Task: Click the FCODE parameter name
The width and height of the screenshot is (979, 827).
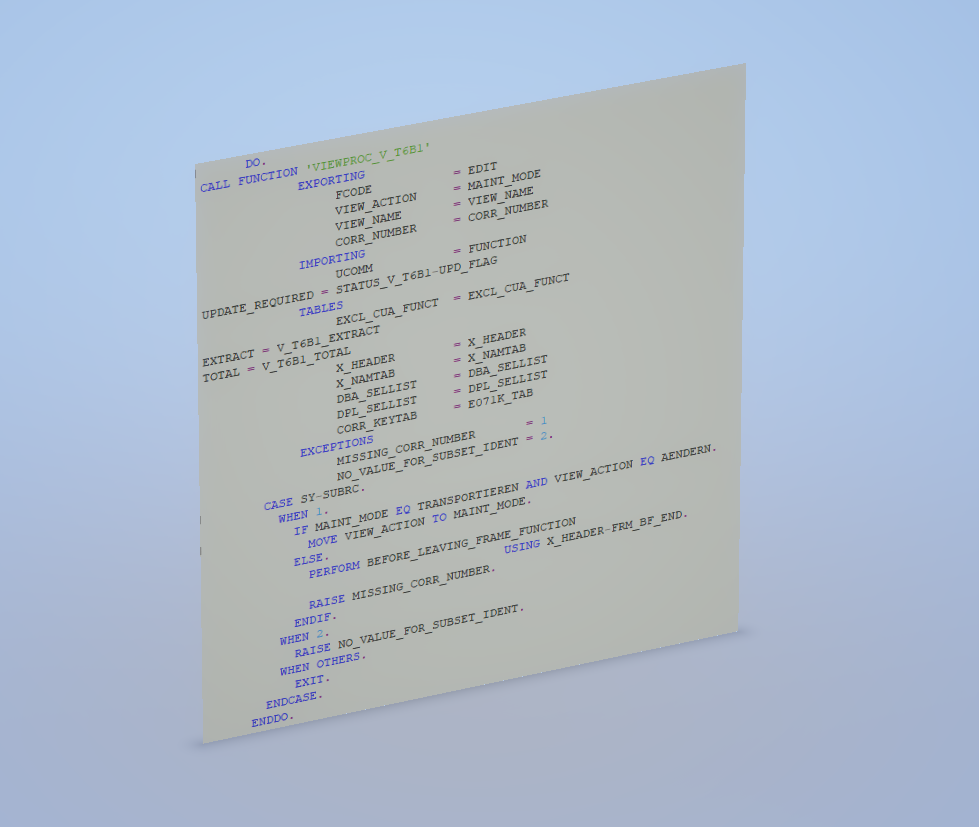Action: point(353,192)
